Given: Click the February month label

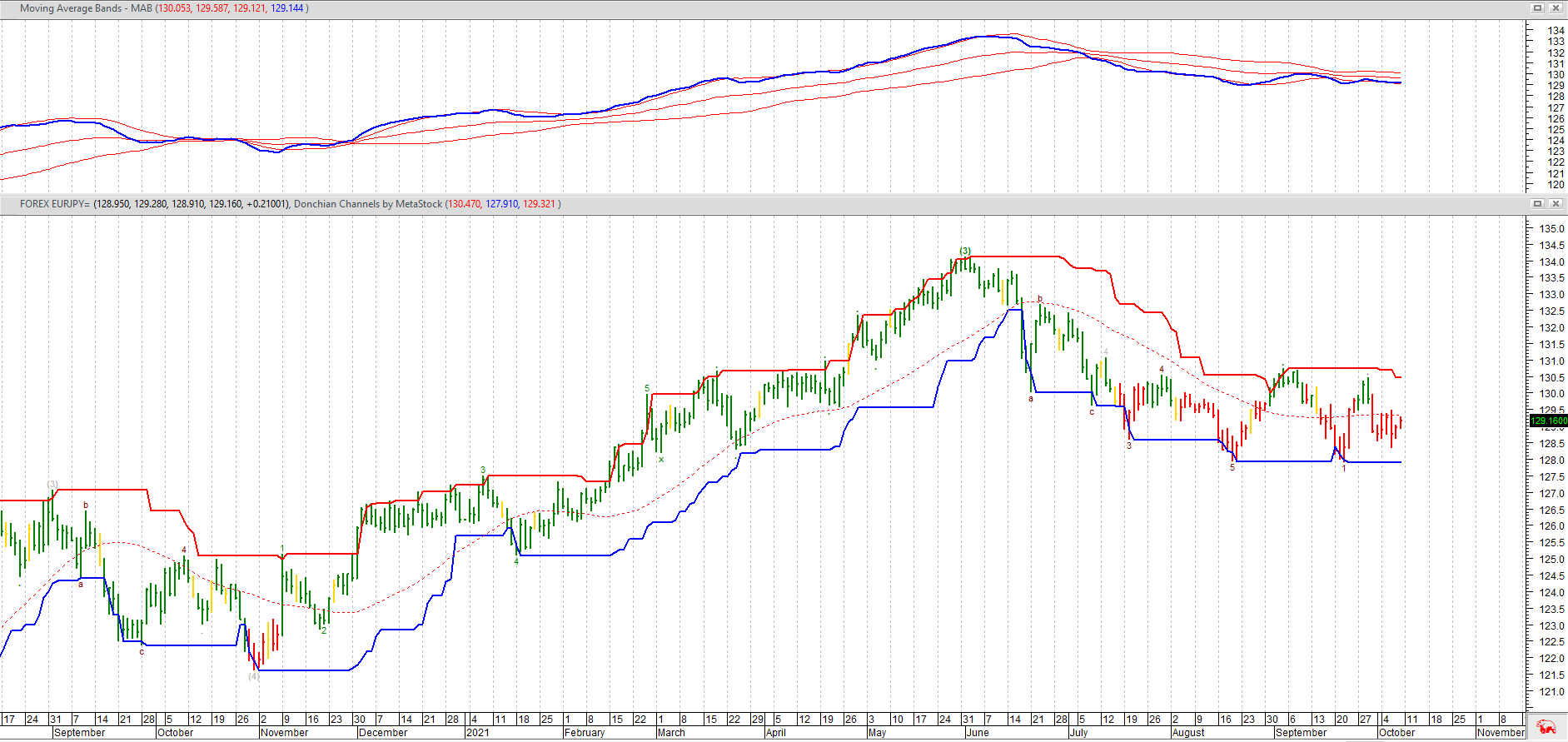Looking at the screenshot, I should click(x=585, y=733).
